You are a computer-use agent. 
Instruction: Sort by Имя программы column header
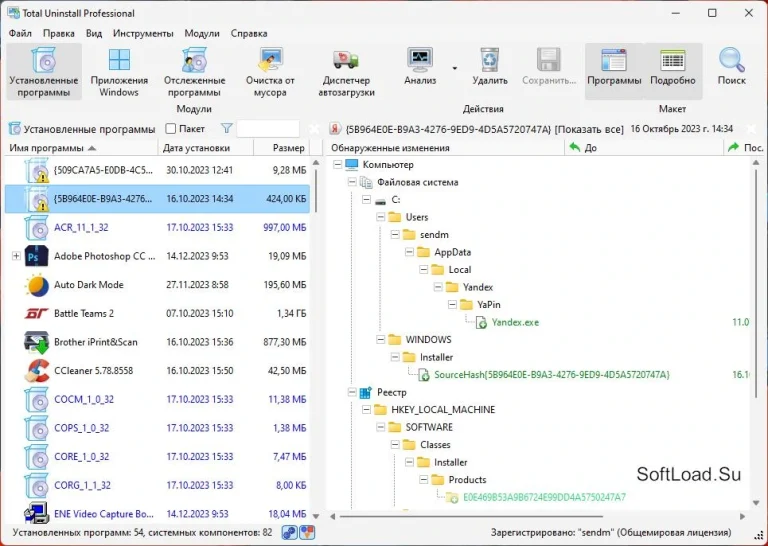(x=81, y=148)
